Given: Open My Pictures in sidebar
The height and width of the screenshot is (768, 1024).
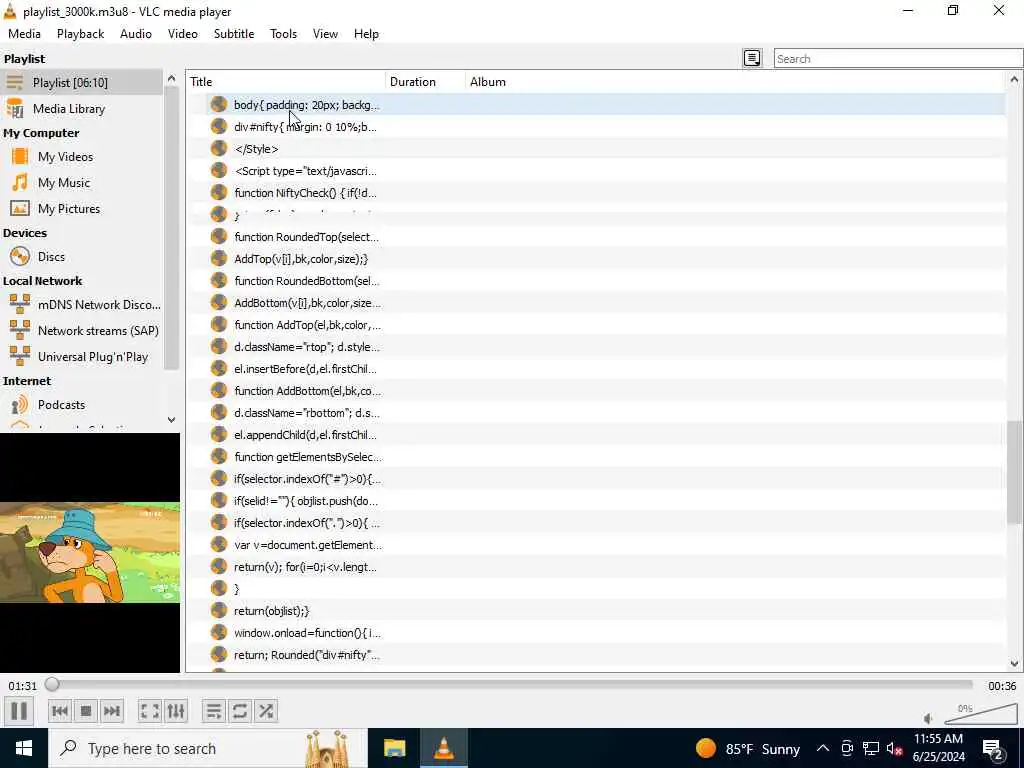Looking at the screenshot, I should point(81,209).
